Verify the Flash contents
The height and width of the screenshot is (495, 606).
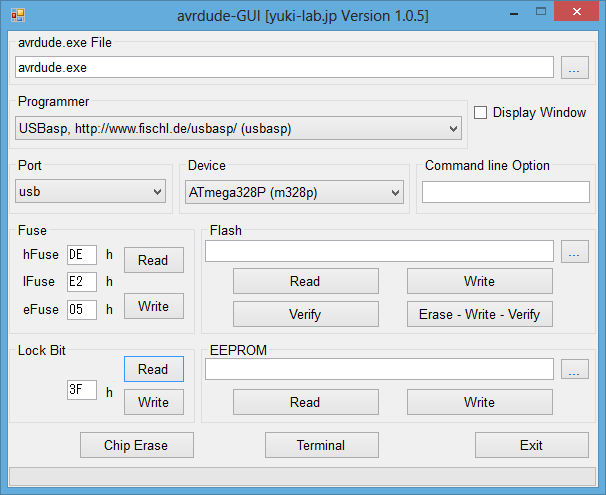pos(305,314)
